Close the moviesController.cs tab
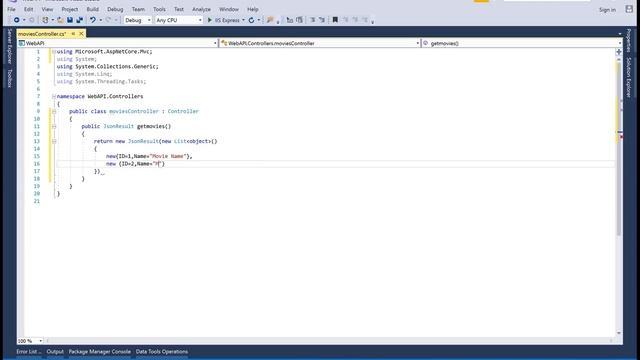The image size is (640, 360). (x=81, y=33)
